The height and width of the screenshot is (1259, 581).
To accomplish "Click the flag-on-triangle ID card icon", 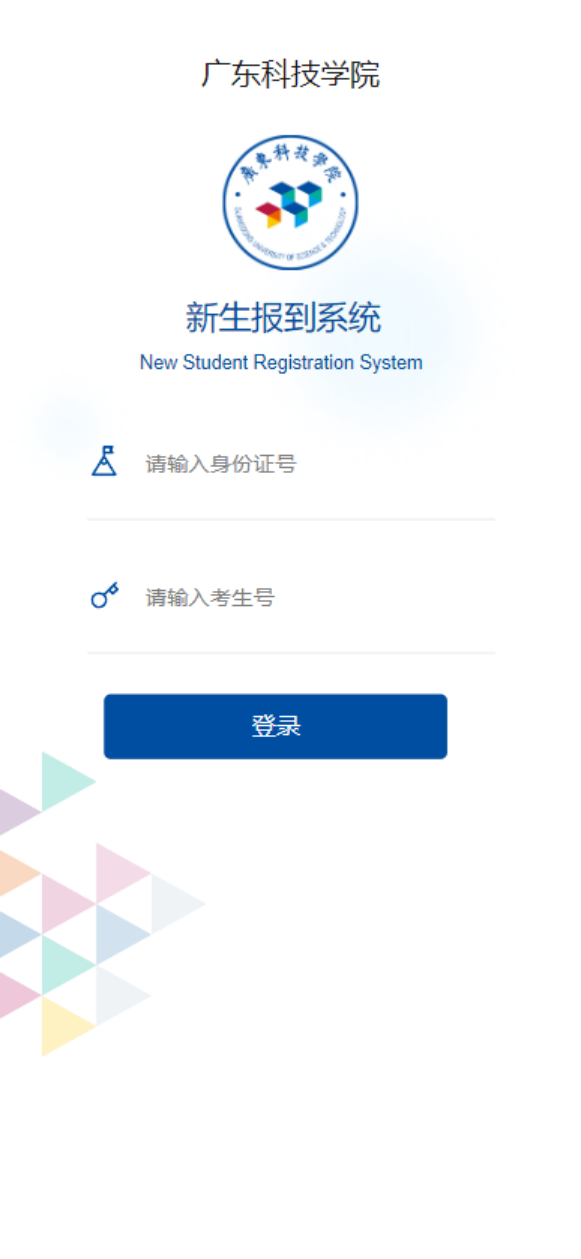I will click(x=104, y=461).
